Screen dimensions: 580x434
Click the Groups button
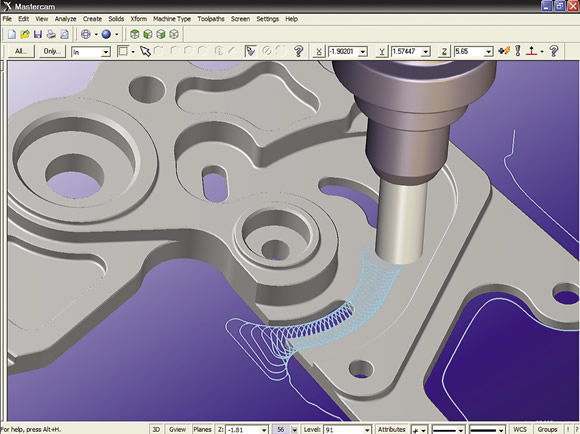pyautogui.click(x=547, y=430)
